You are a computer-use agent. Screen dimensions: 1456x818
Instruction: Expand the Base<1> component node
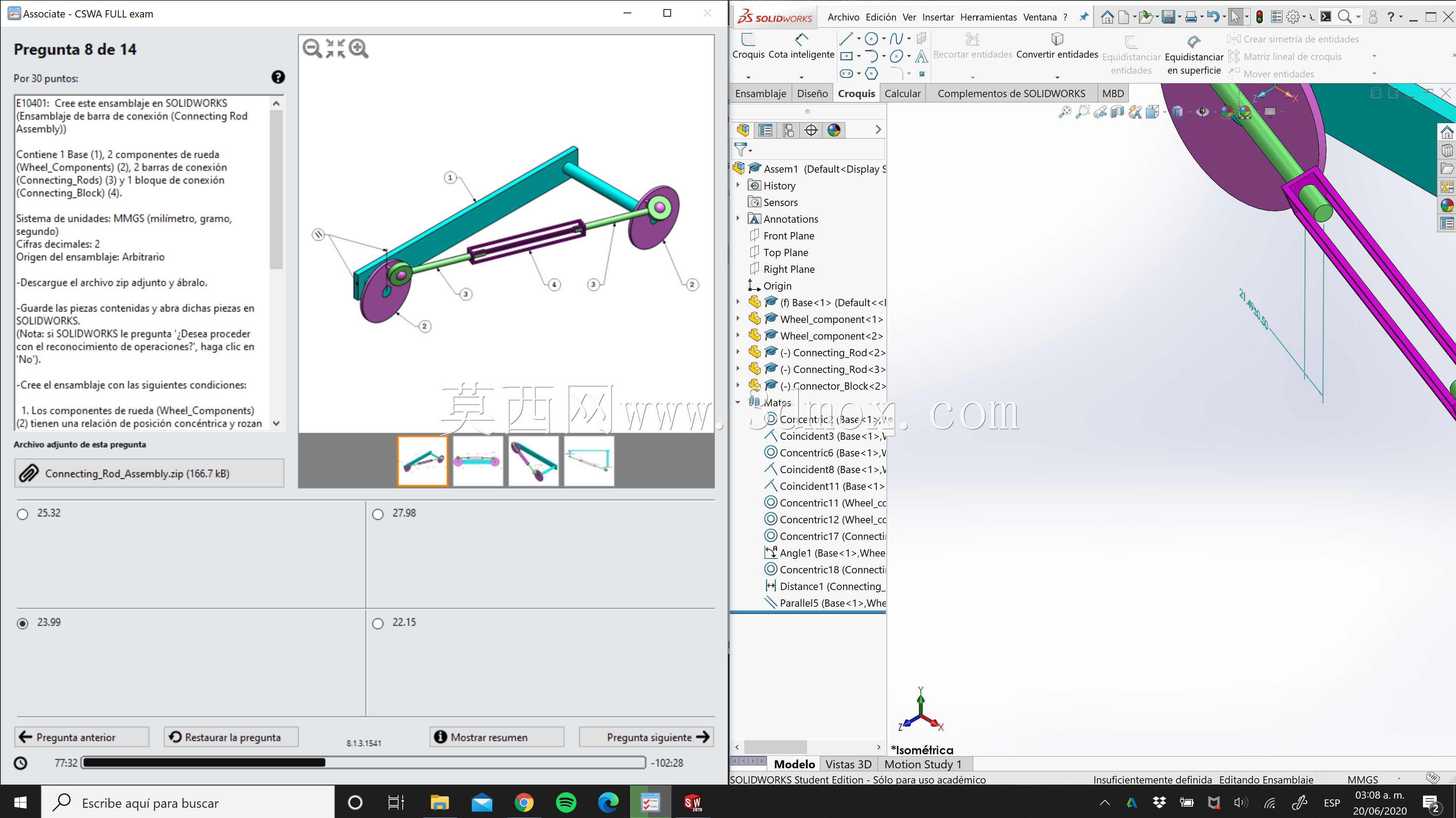(737, 302)
